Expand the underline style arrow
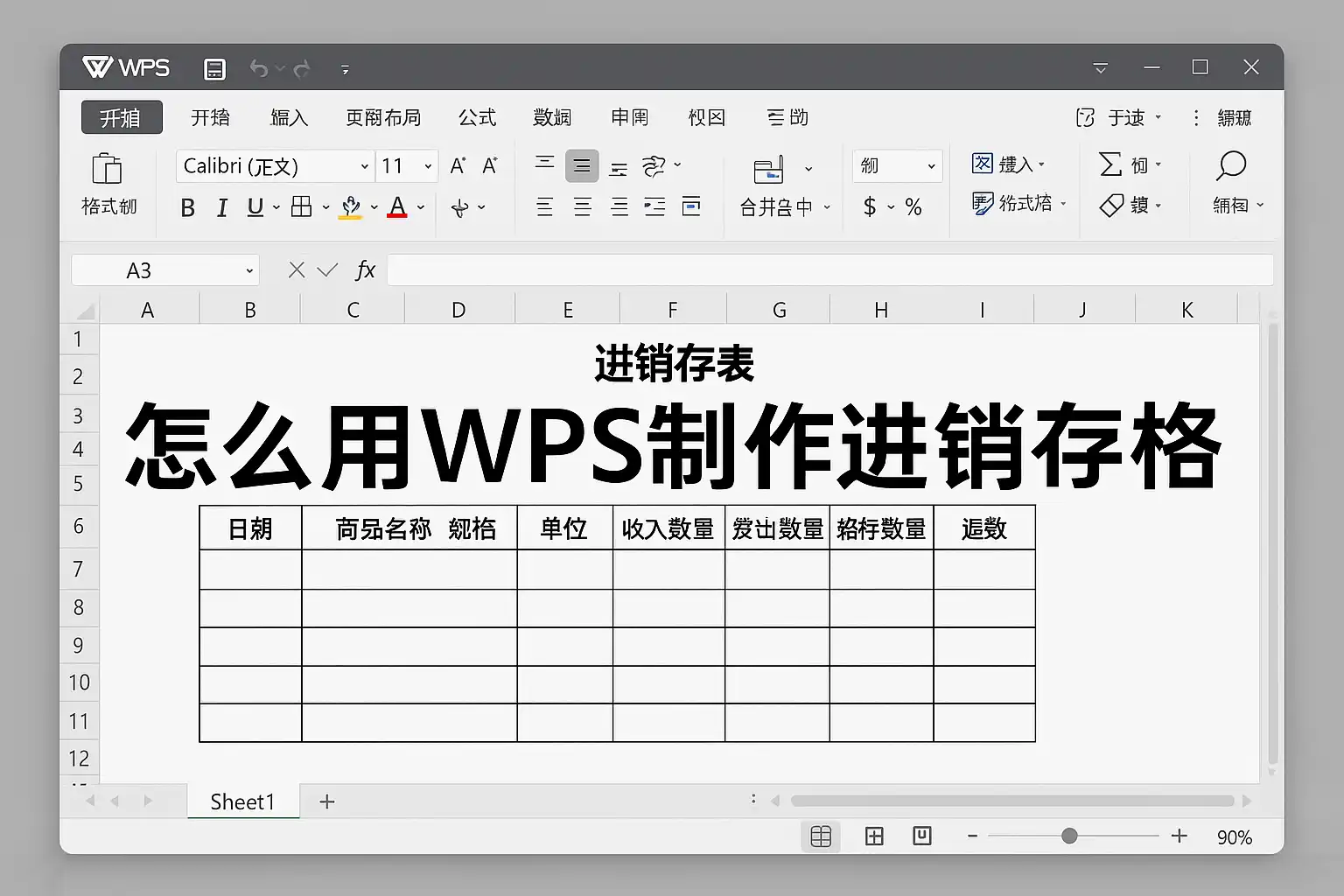1344x896 pixels. 276,208
